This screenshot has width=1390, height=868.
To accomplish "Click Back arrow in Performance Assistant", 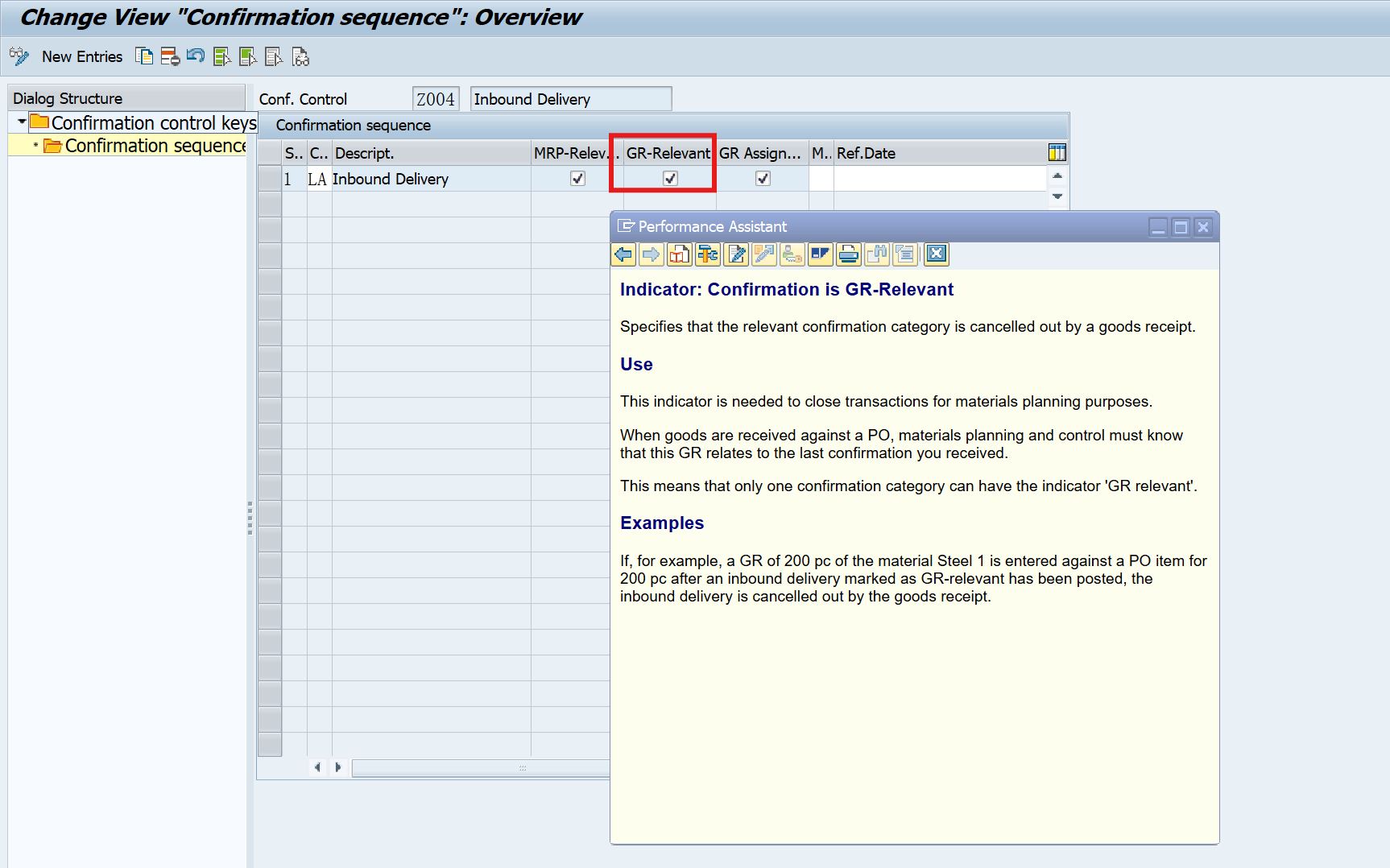I will coord(623,254).
